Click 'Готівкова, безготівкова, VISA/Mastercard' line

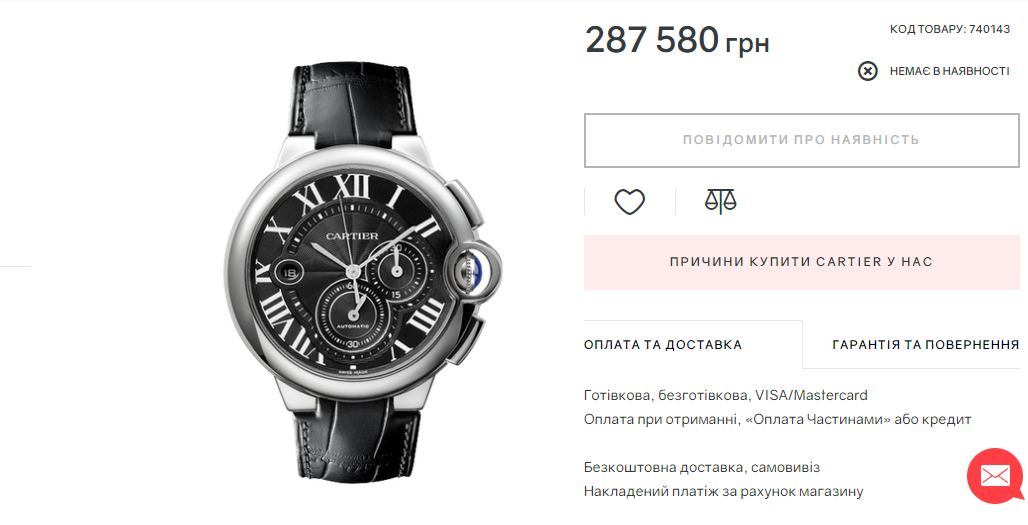click(x=726, y=395)
